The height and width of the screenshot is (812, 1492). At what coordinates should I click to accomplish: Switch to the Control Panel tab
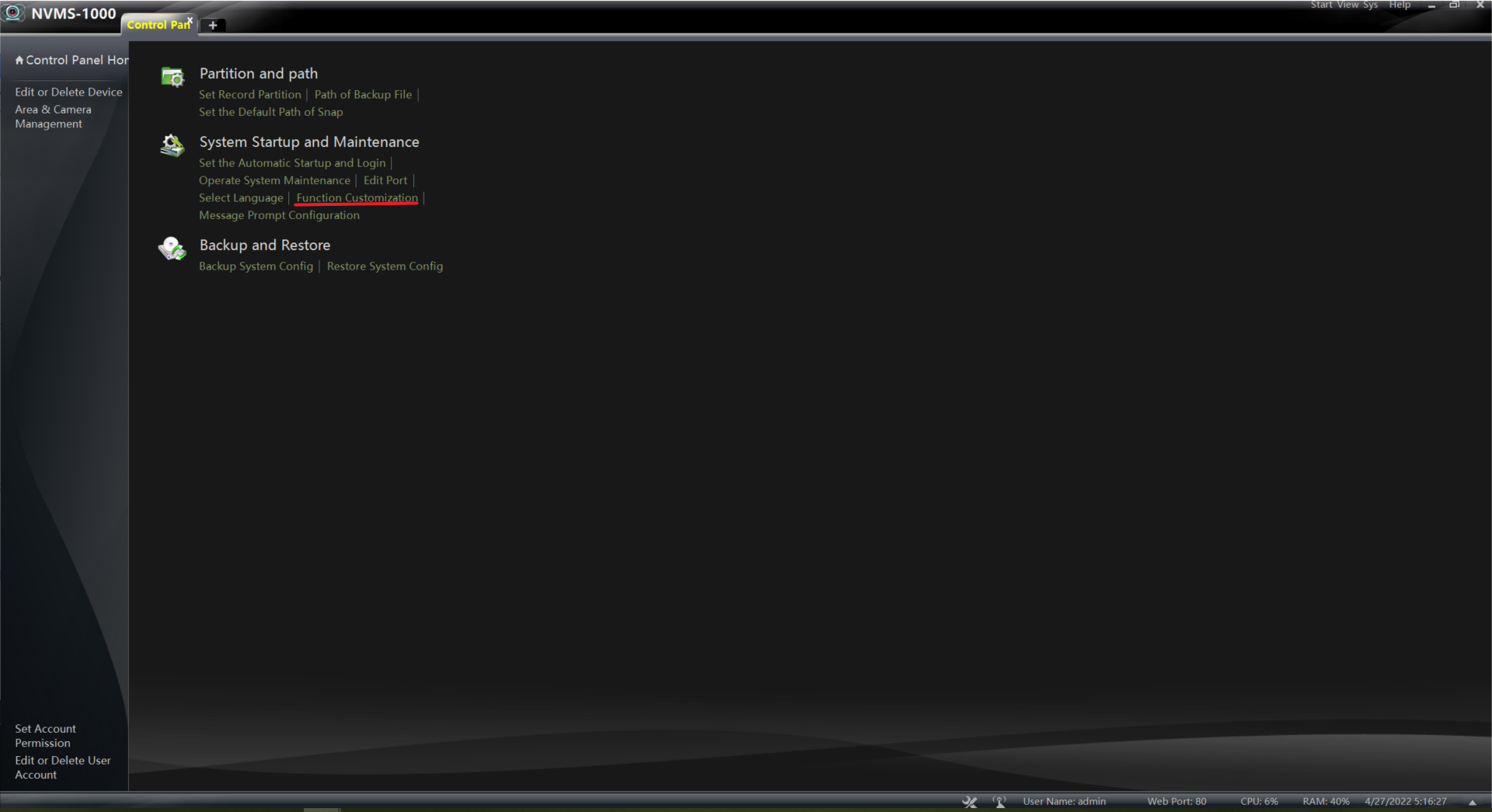tap(155, 26)
